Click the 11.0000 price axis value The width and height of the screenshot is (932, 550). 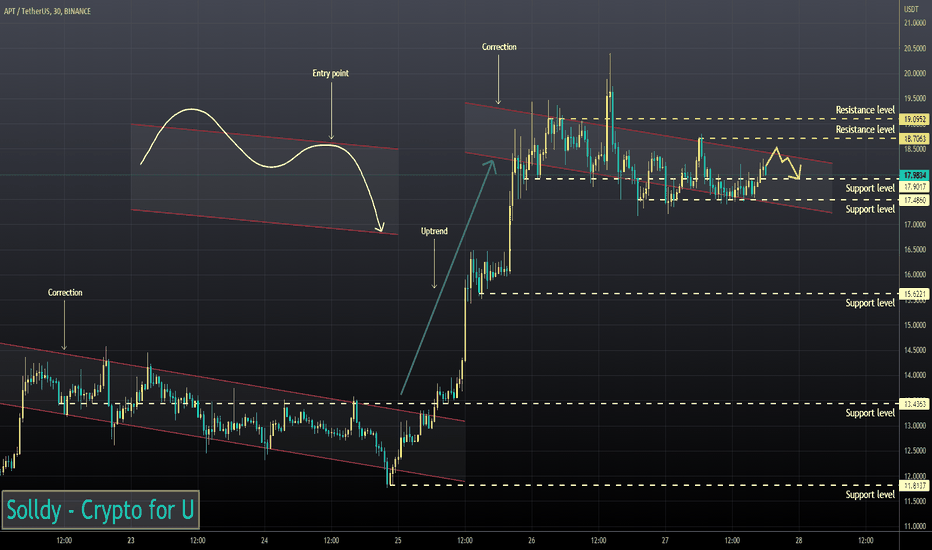(x=915, y=526)
